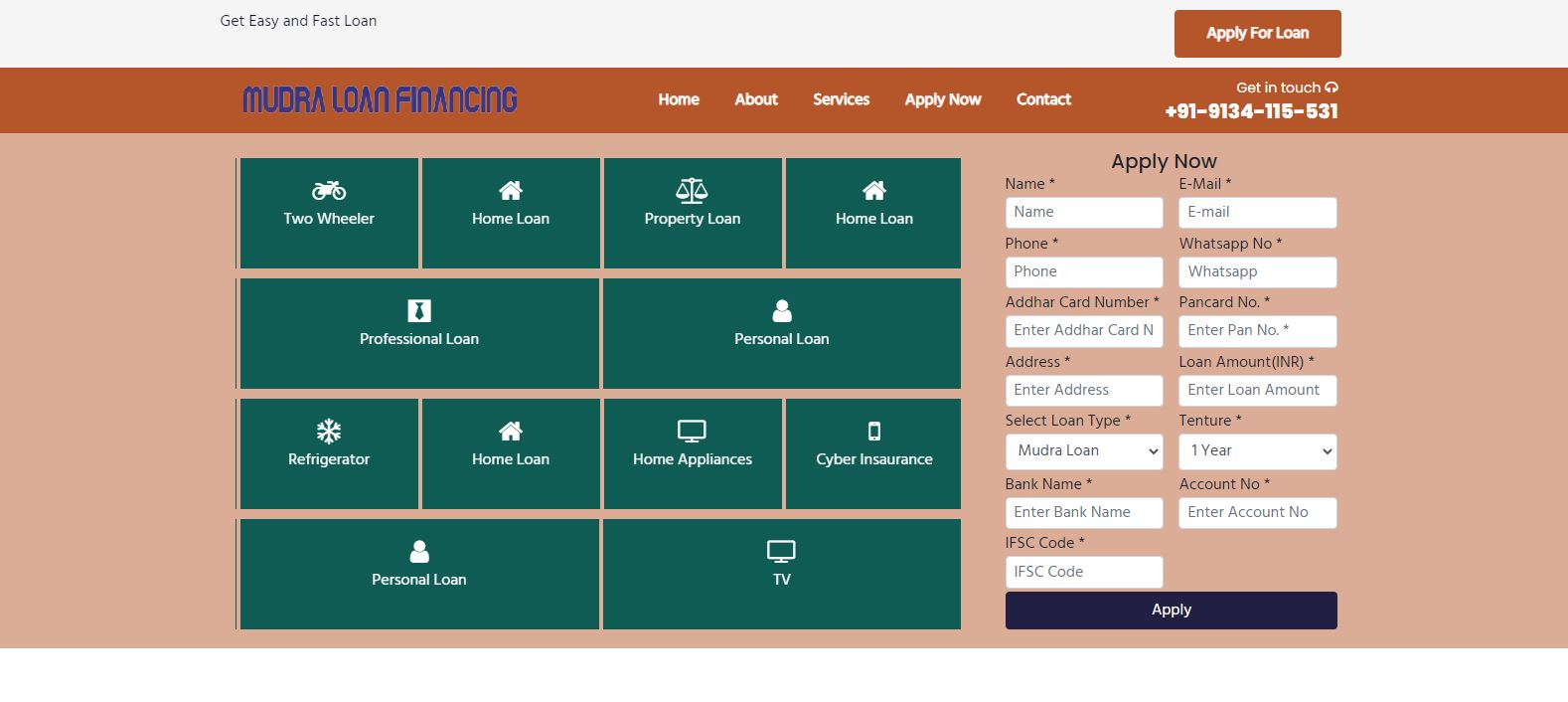This screenshot has height=702, width=1568.
Task: Submit the form with the Apply button
Action: pyautogui.click(x=1171, y=611)
